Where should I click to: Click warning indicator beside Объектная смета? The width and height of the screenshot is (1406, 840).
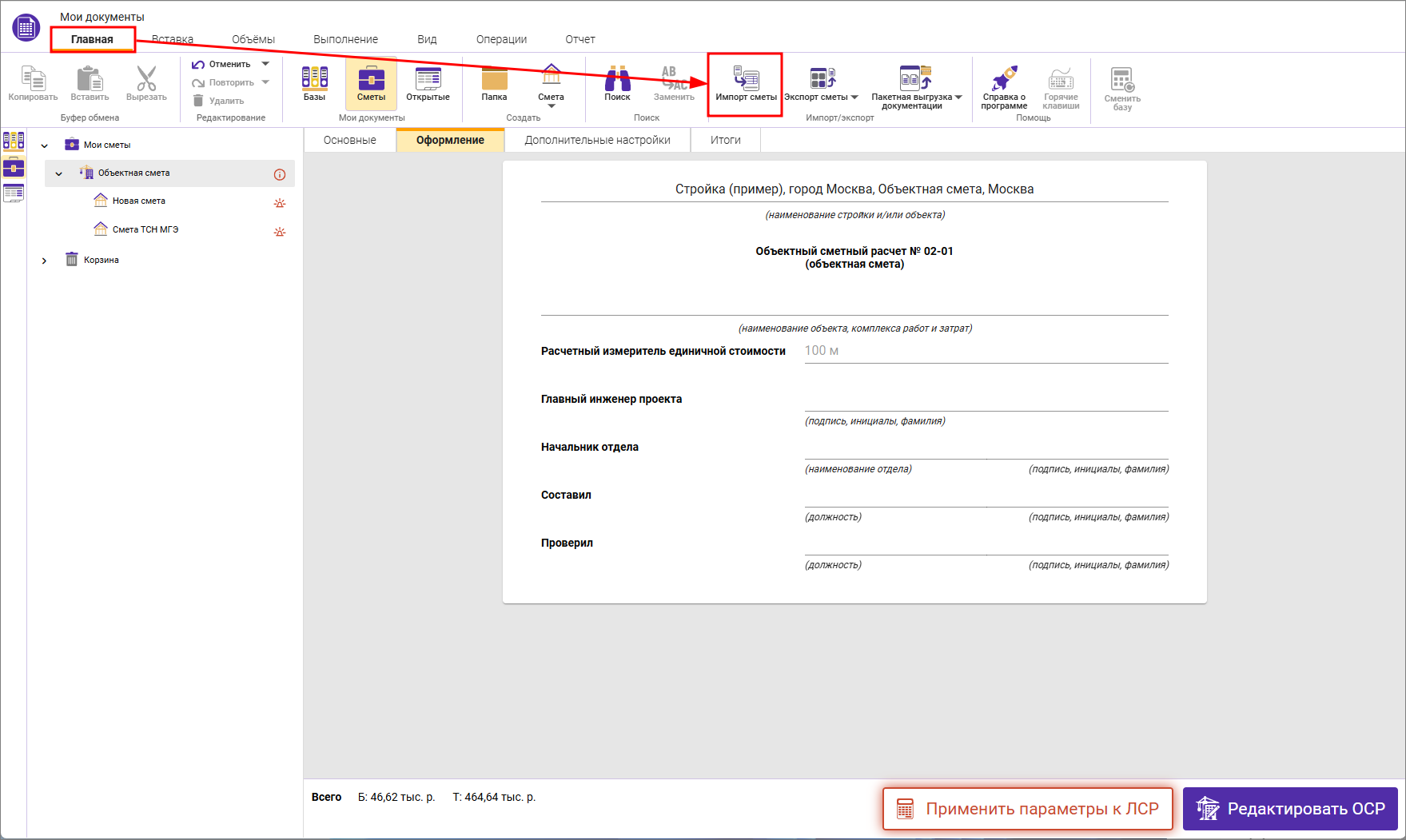coord(280,174)
